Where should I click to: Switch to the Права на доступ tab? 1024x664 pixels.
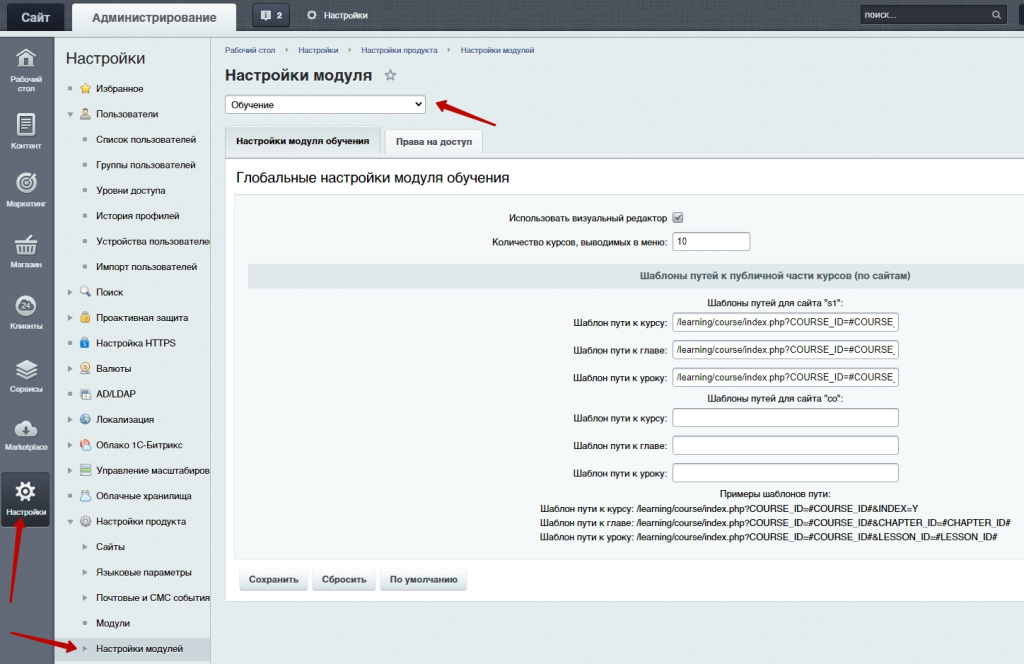[x=433, y=142]
